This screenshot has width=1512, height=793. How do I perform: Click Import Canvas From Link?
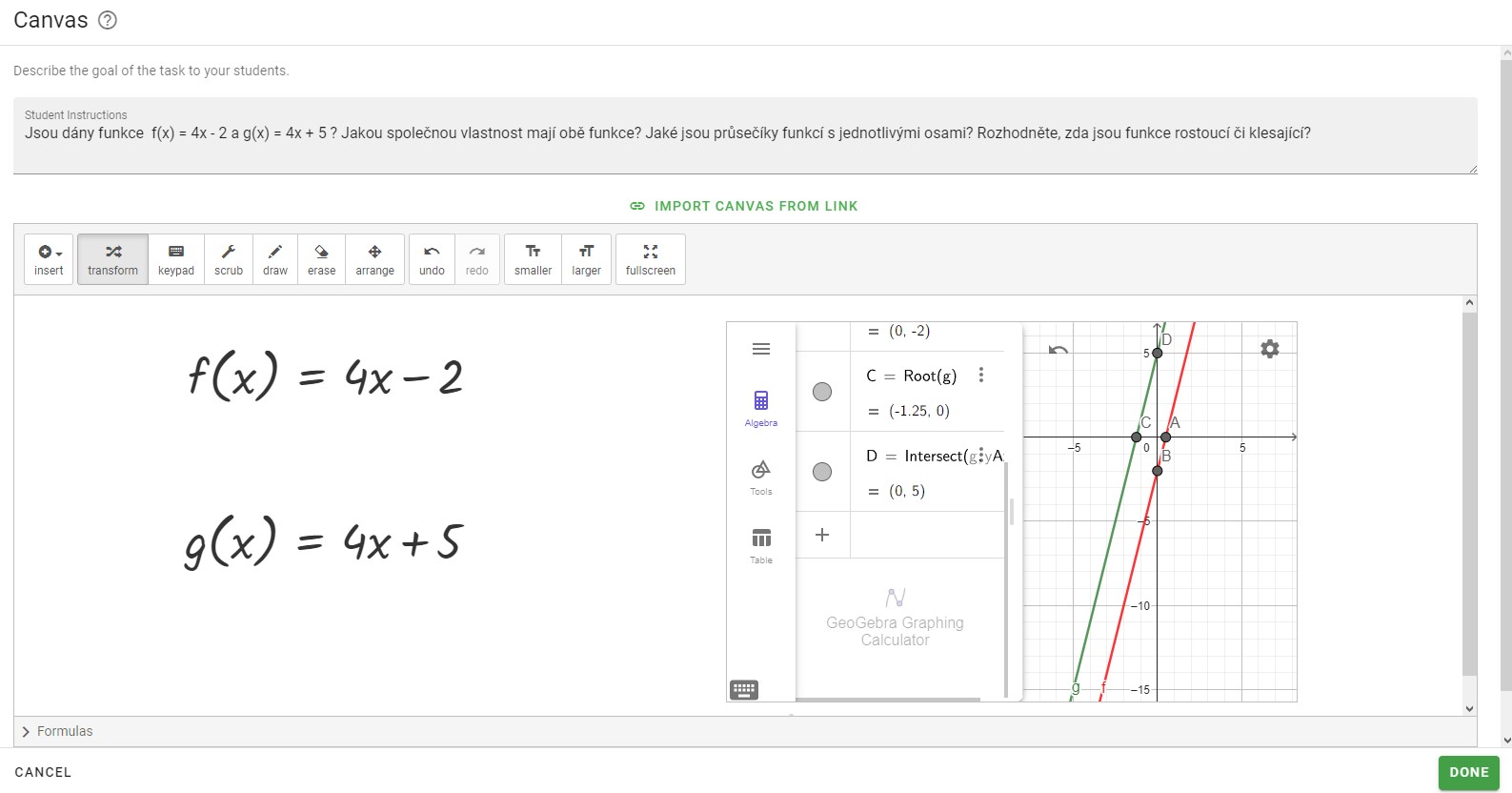point(744,206)
